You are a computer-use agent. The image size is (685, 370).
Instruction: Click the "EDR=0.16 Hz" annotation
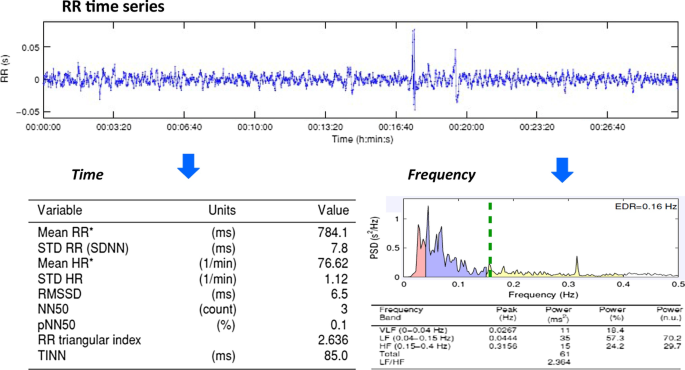pyautogui.click(x=646, y=206)
